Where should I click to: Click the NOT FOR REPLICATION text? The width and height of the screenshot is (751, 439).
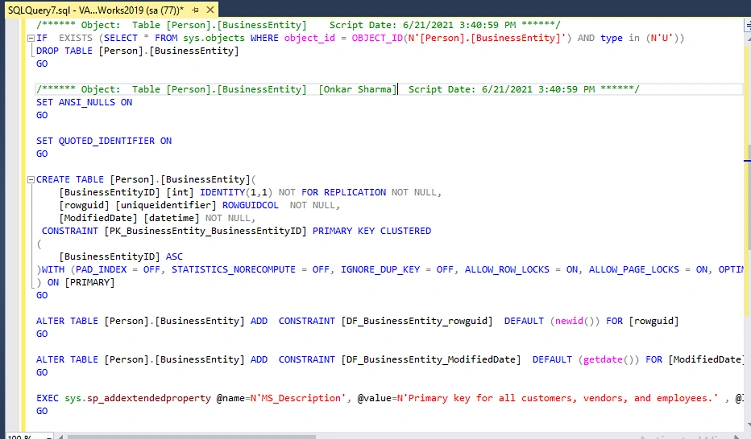(x=332, y=192)
